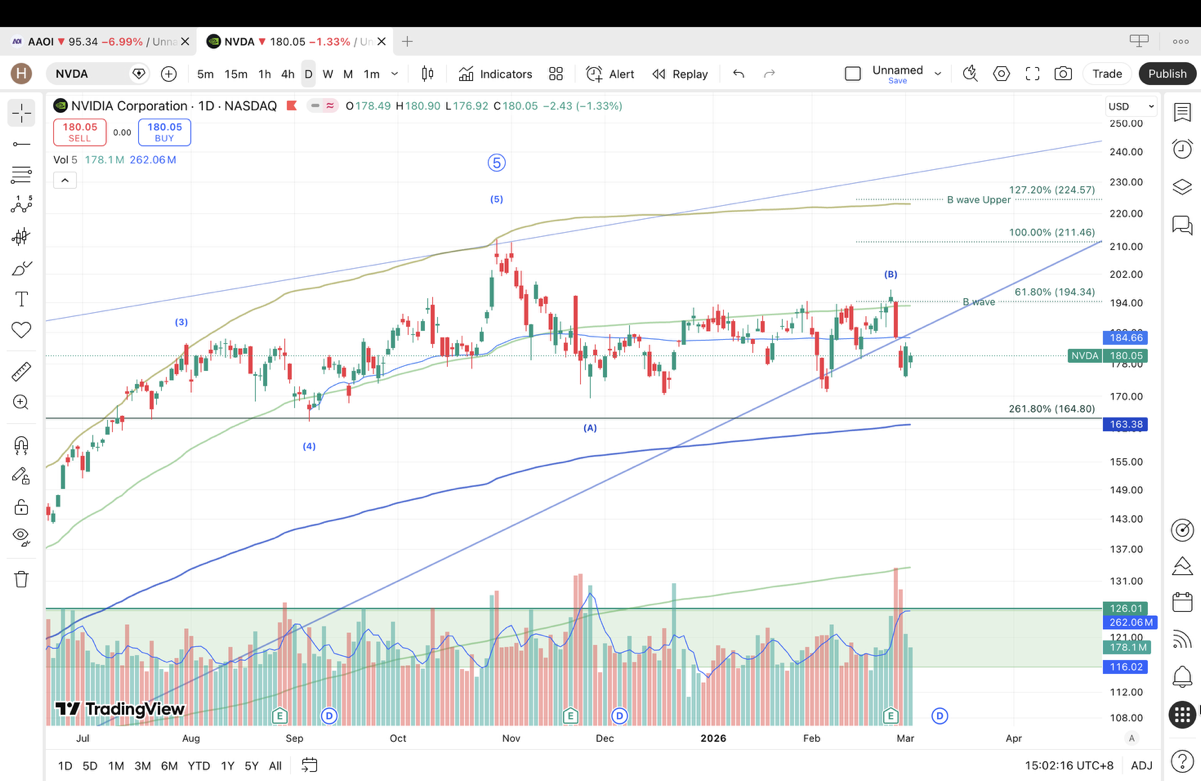Open the calendar panel in right sidebar
1201x781 pixels.
tap(1182, 602)
